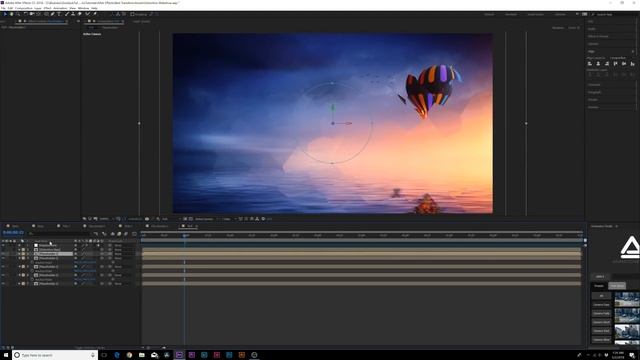Select the Selection tool in toolbar
Image resolution: width=640 pixels, height=360 pixels.
5,14
